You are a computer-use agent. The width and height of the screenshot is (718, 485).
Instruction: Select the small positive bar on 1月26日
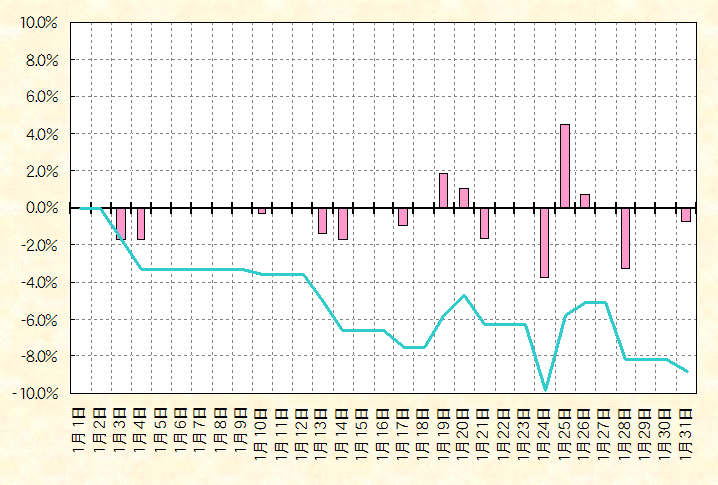(585, 201)
